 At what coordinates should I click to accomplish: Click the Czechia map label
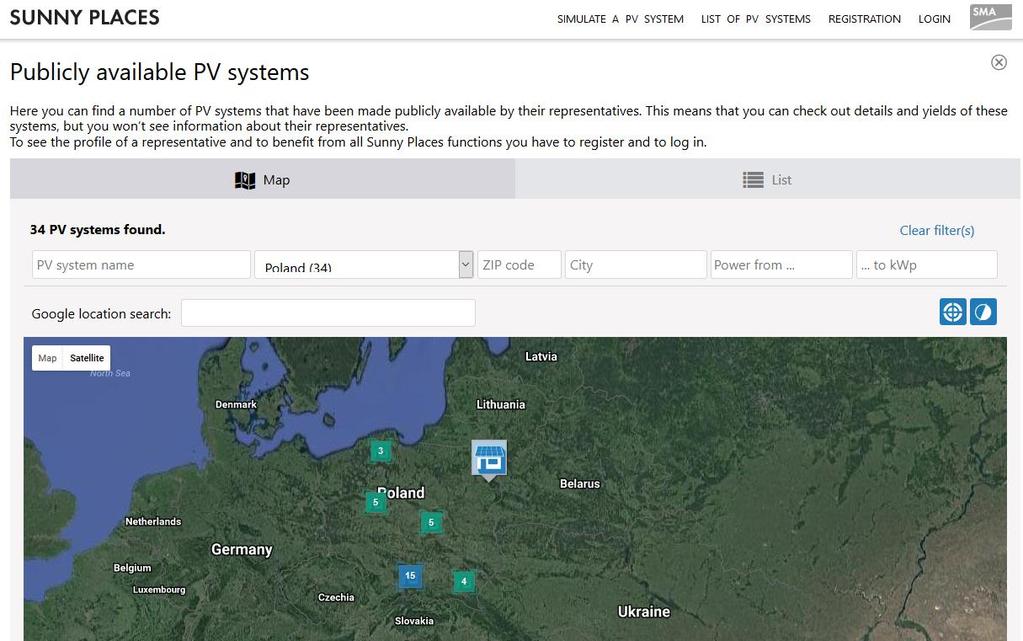336,597
